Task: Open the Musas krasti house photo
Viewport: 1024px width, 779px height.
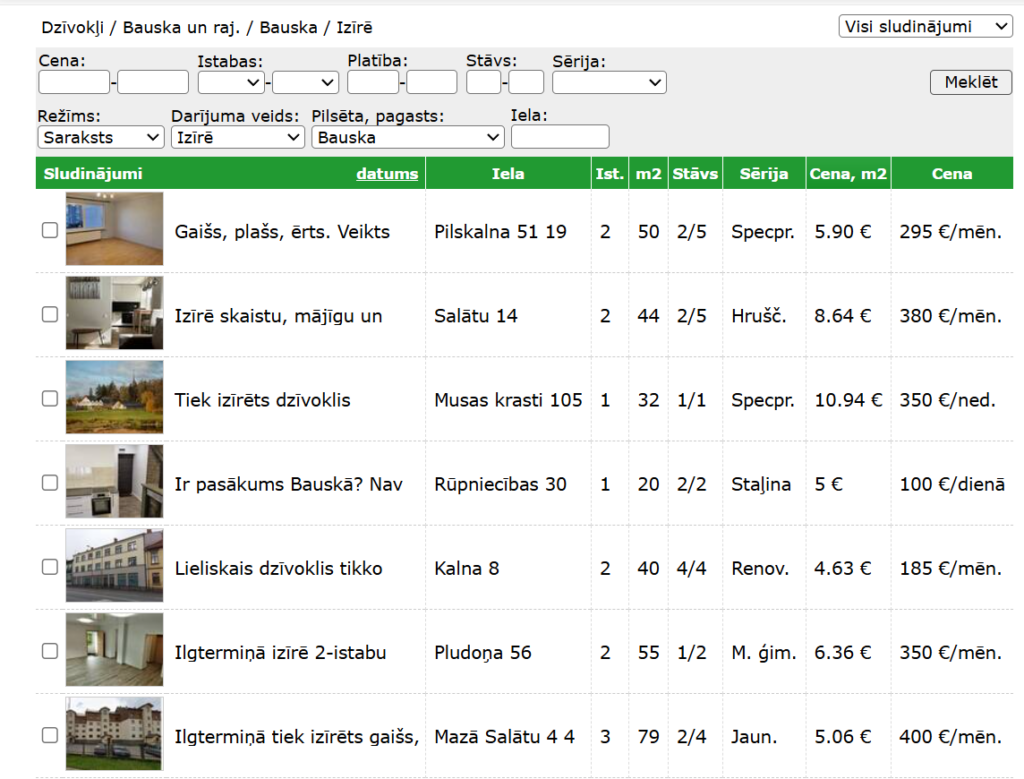Action: [114, 398]
